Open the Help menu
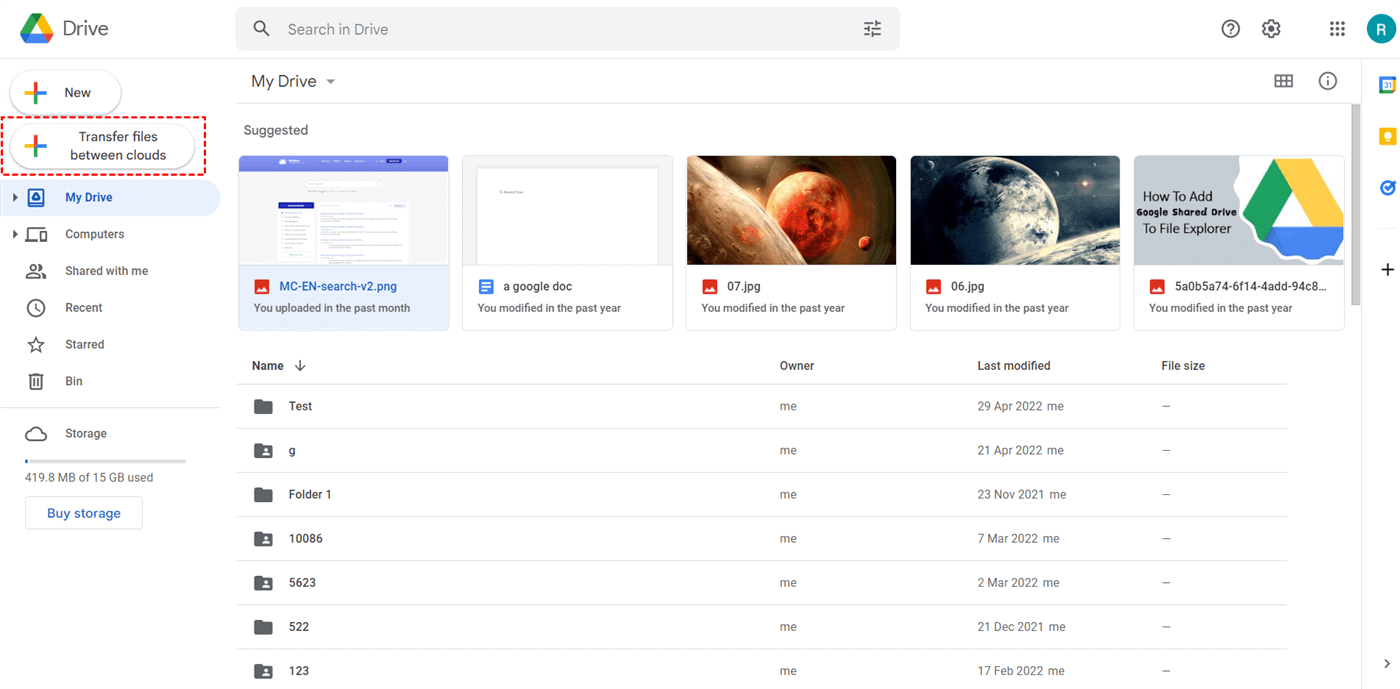Screen dimensions: 1400x689 [x=1230, y=28]
